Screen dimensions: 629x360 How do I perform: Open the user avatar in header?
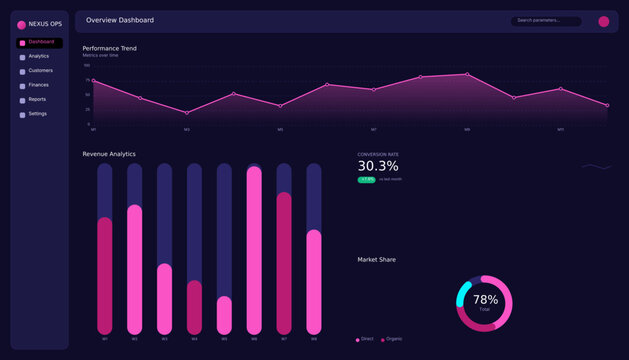click(x=603, y=21)
